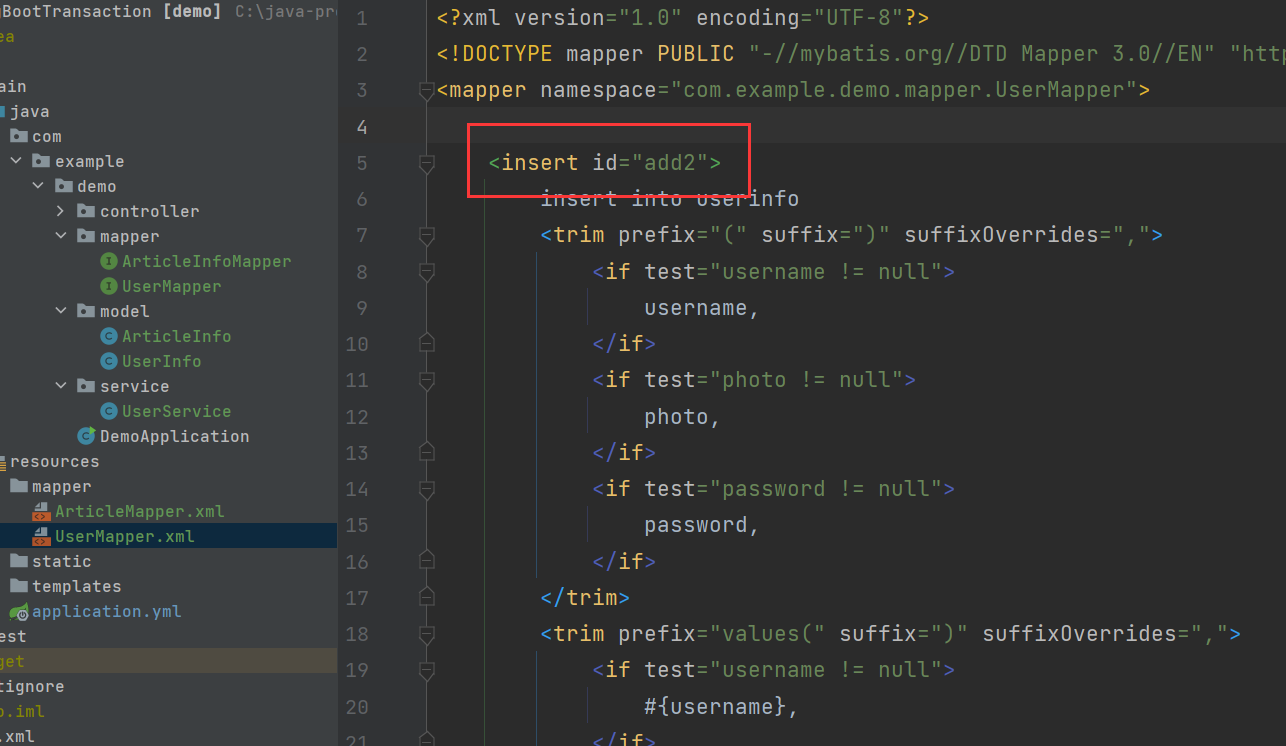Click 'password,' text on line 15
Screen dimensions: 1286x746
(x=702, y=525)
